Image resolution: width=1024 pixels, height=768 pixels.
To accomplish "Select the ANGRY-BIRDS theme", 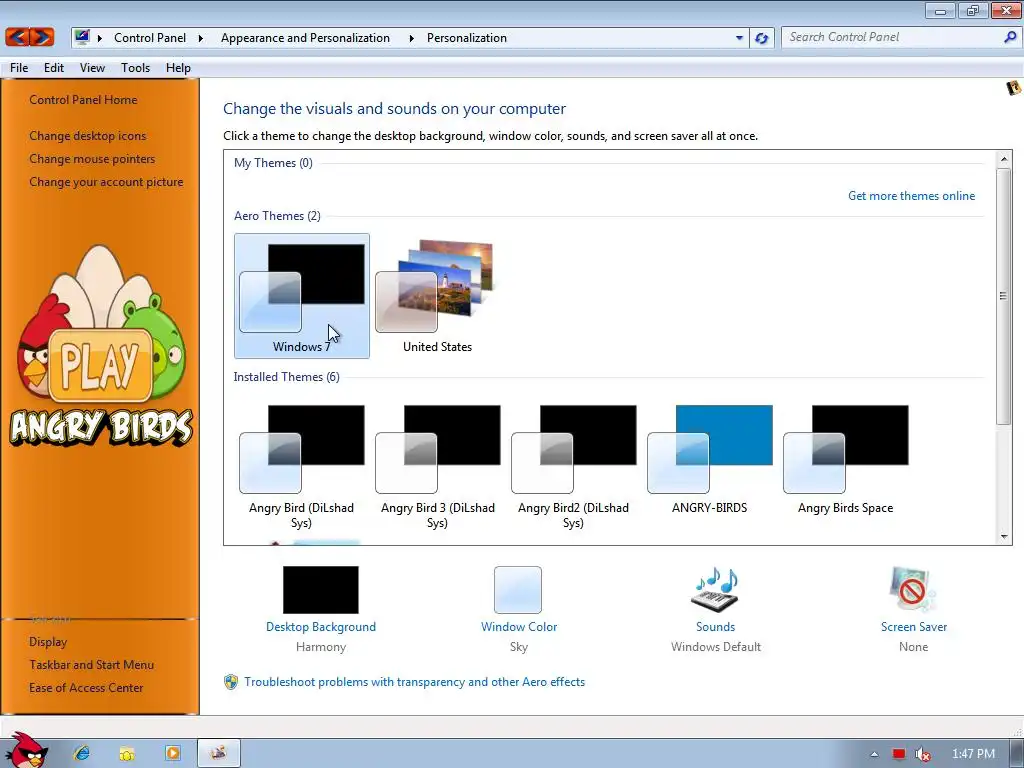I will tap(710, 460).
